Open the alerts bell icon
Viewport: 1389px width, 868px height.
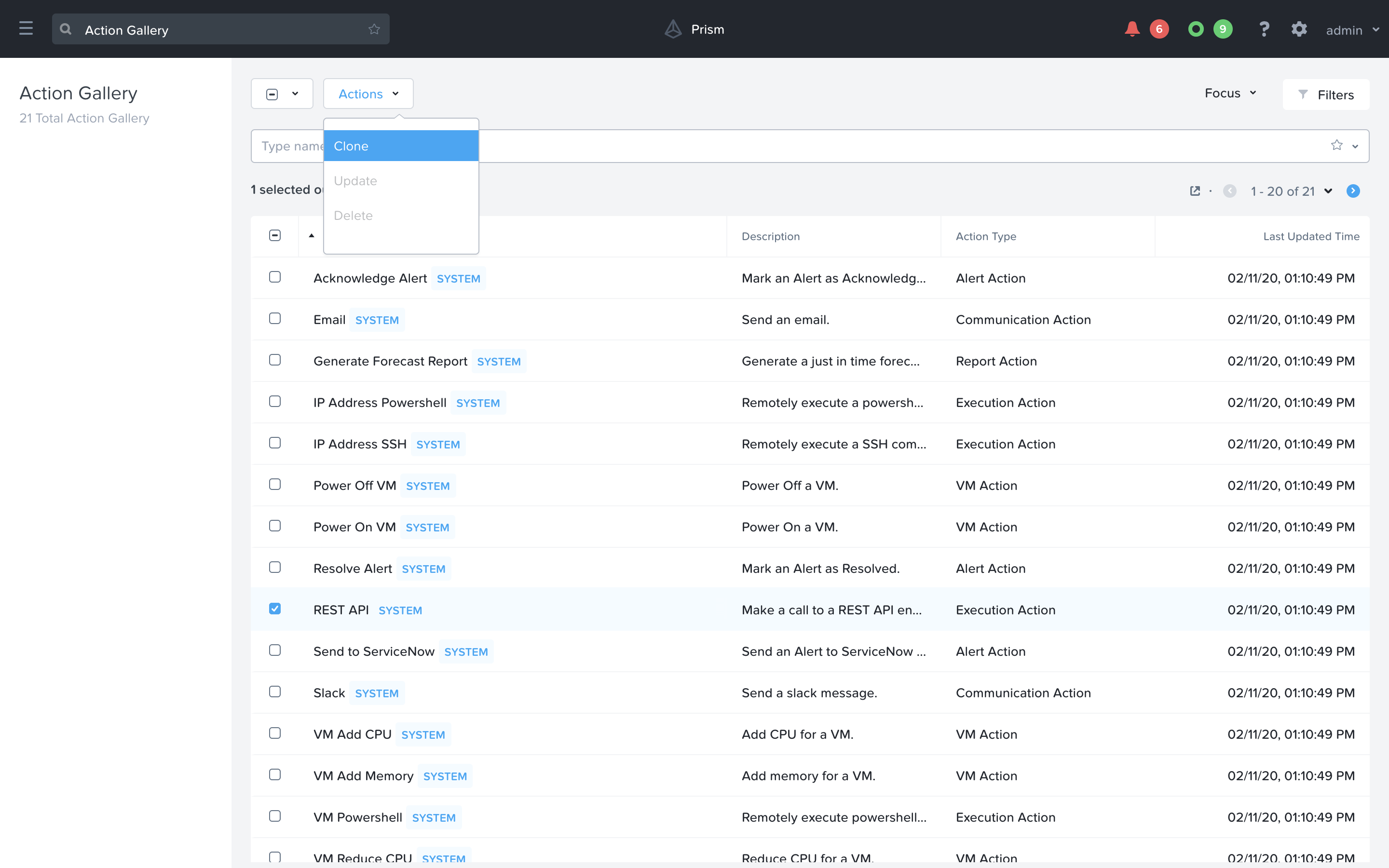pyautogui.click(x=1132, y=29)
